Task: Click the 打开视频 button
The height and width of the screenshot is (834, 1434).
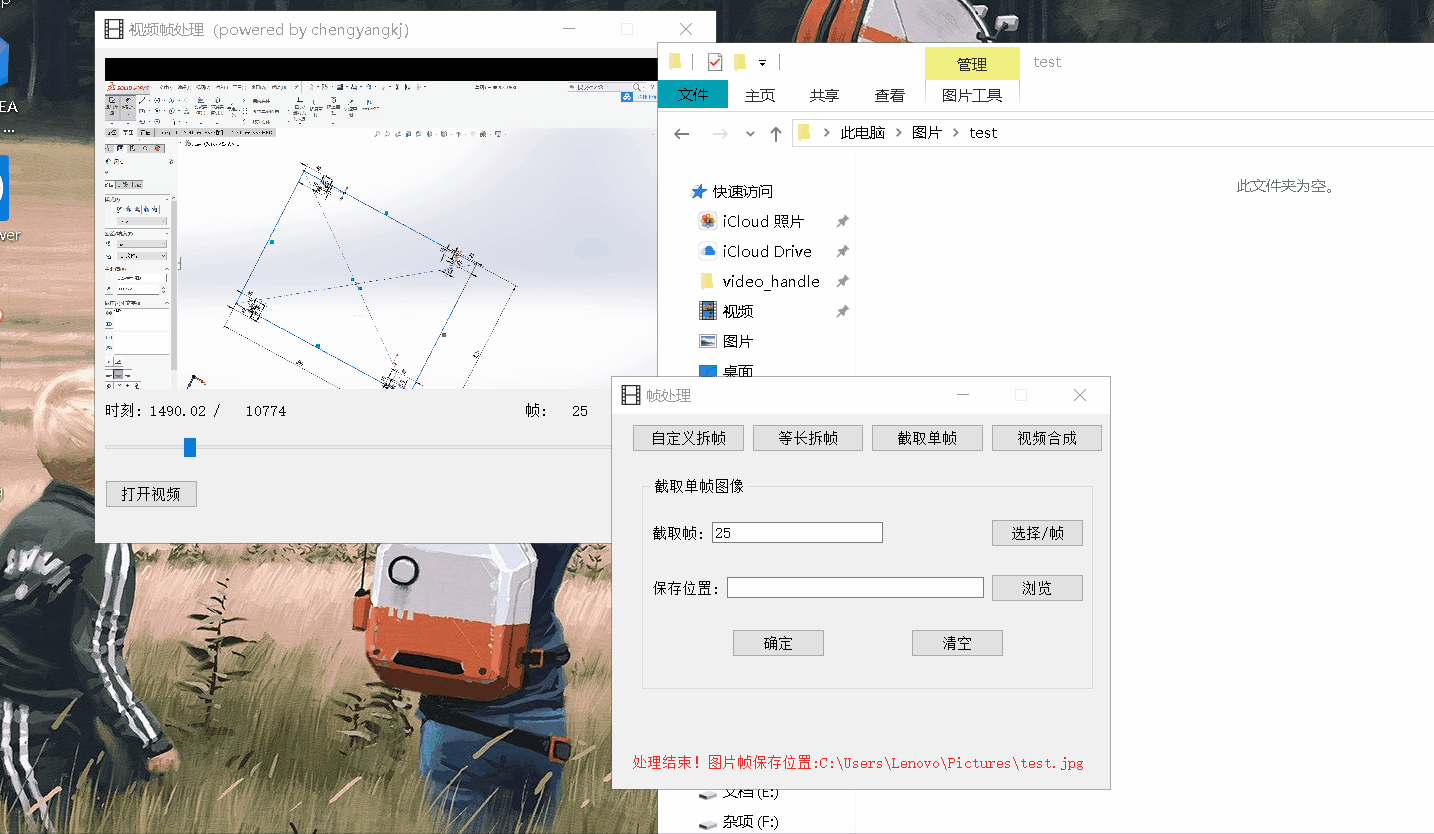Action: [x=151, y=494]
